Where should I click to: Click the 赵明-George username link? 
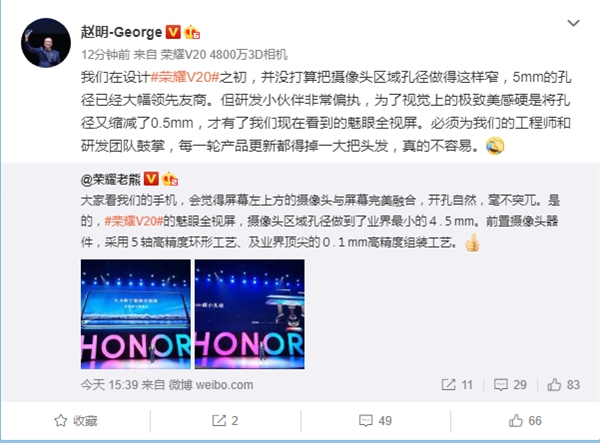(x=121, y=32)
